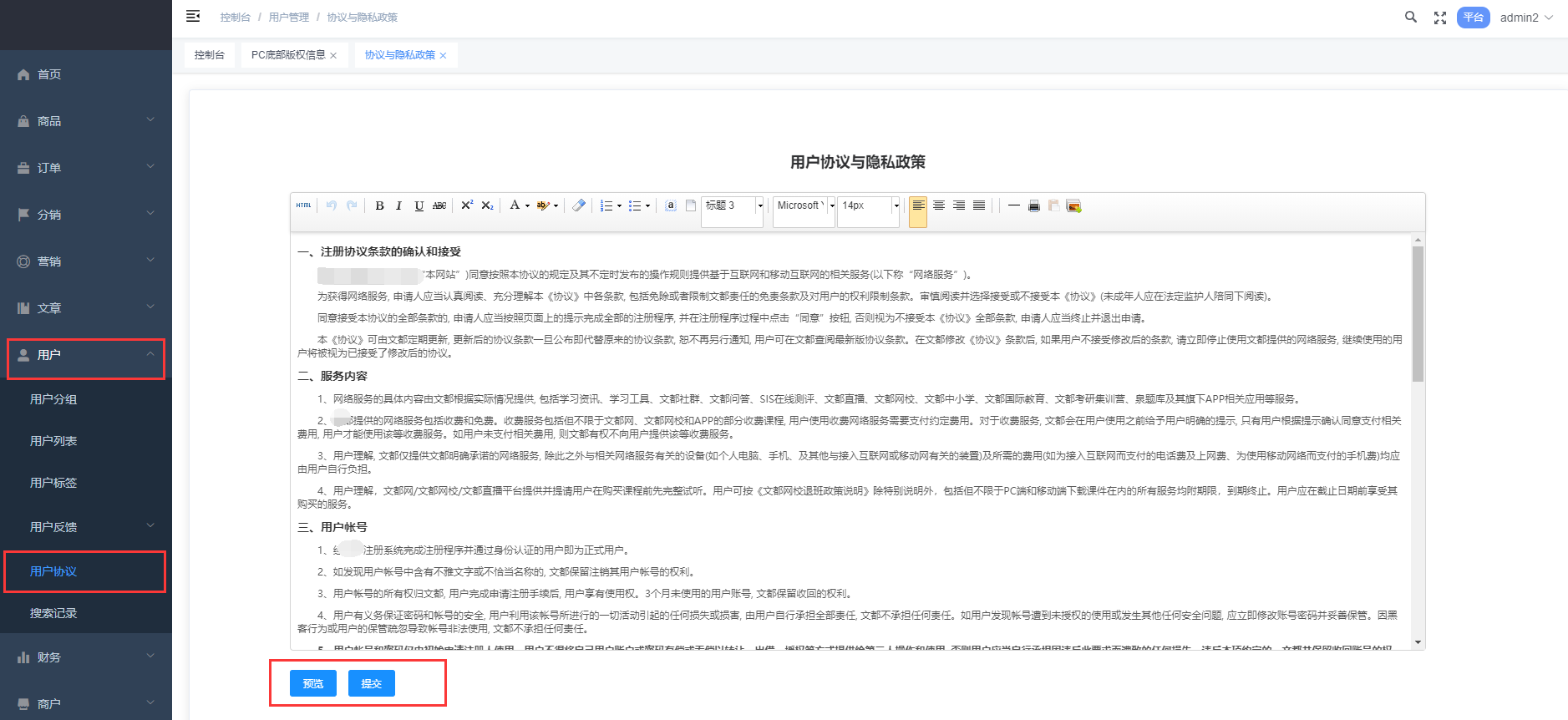Switch editor to HTML source mode
Screen dimensions: 1568x720
click(x=303, y=205)
